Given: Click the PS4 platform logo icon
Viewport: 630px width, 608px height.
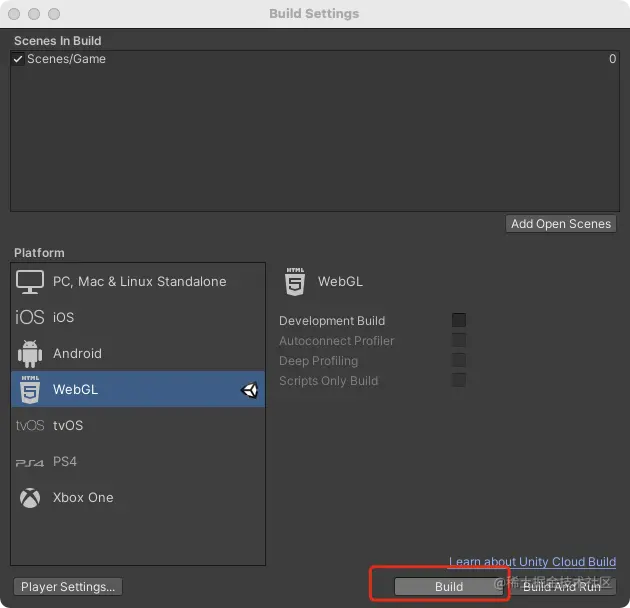Looking at the screenshot, I should 29,463.
